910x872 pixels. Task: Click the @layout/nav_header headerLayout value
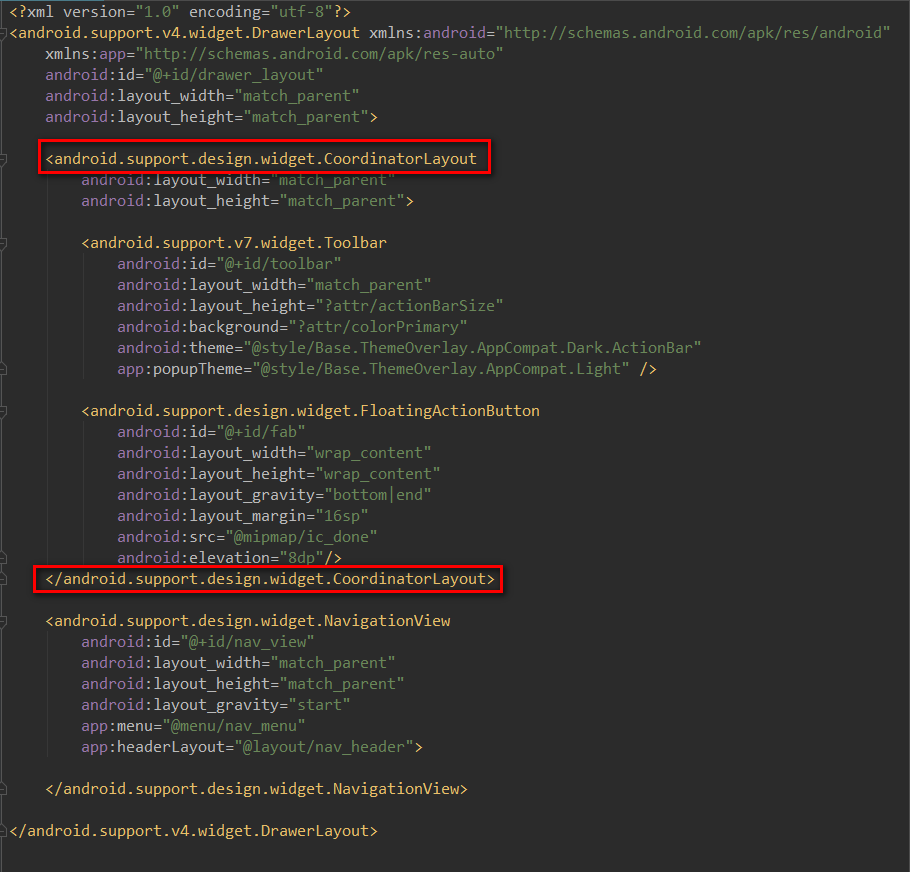(x=324, y=747)
